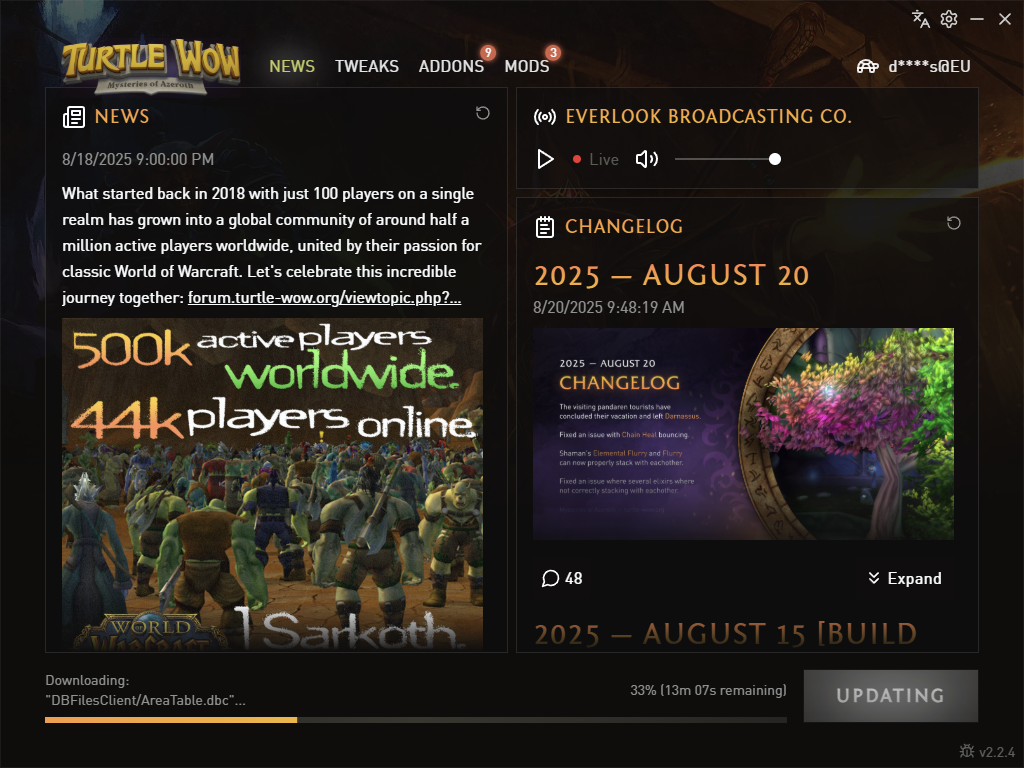This screenshot has height=768, width=1024.
Task: Open the ADDONS tab
Action: pyautogui.click(x=451, y=66)
